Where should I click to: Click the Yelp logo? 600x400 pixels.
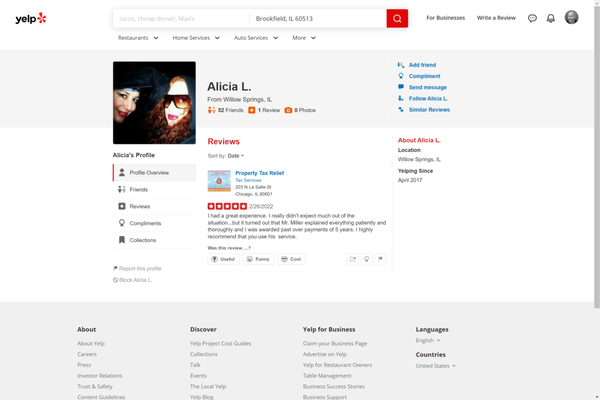point(31,18)
